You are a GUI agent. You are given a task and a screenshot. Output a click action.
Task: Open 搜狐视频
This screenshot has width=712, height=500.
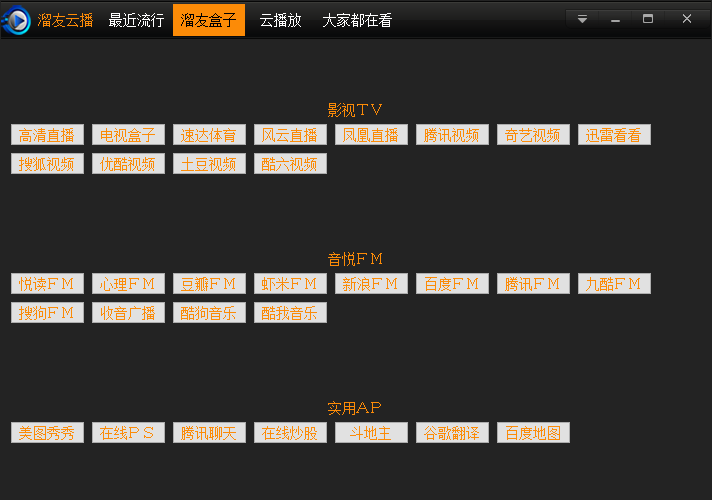pyautogui.click(x=47, y=163)
